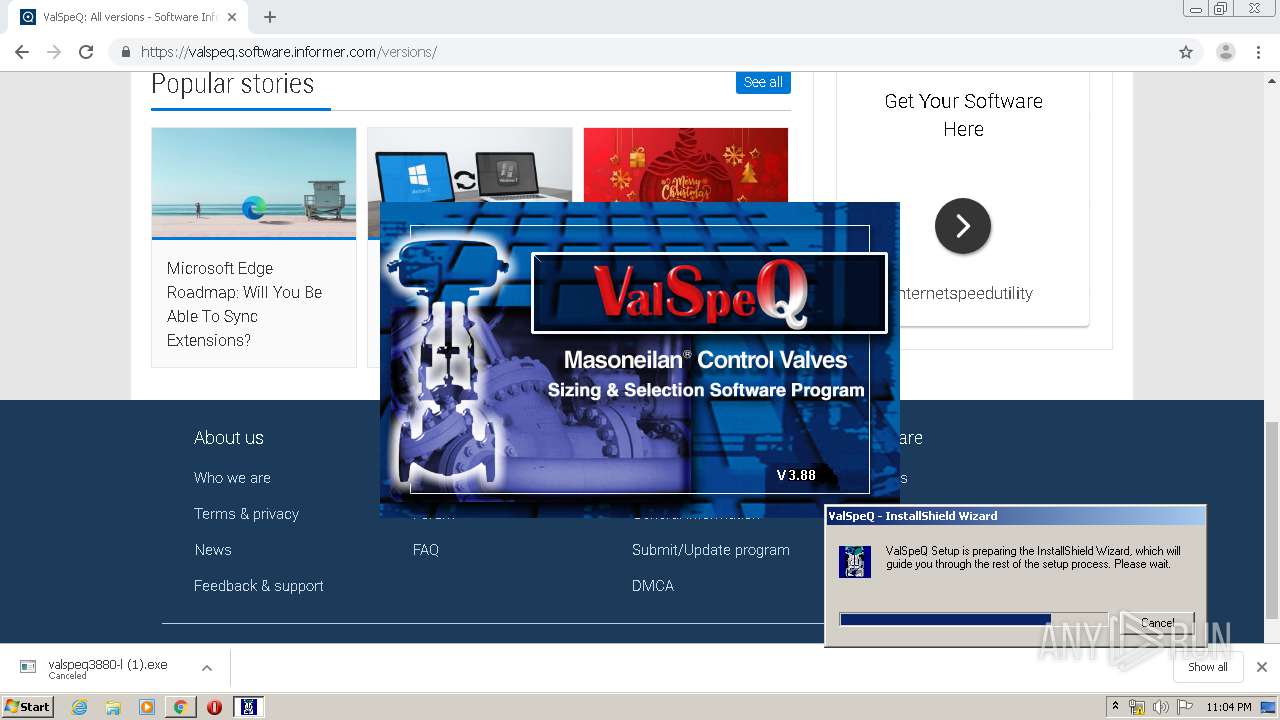The width and height of the screenshot is (1280, 720).
Task: Open Submit/Update program footer link
Action: pos(711,550)
